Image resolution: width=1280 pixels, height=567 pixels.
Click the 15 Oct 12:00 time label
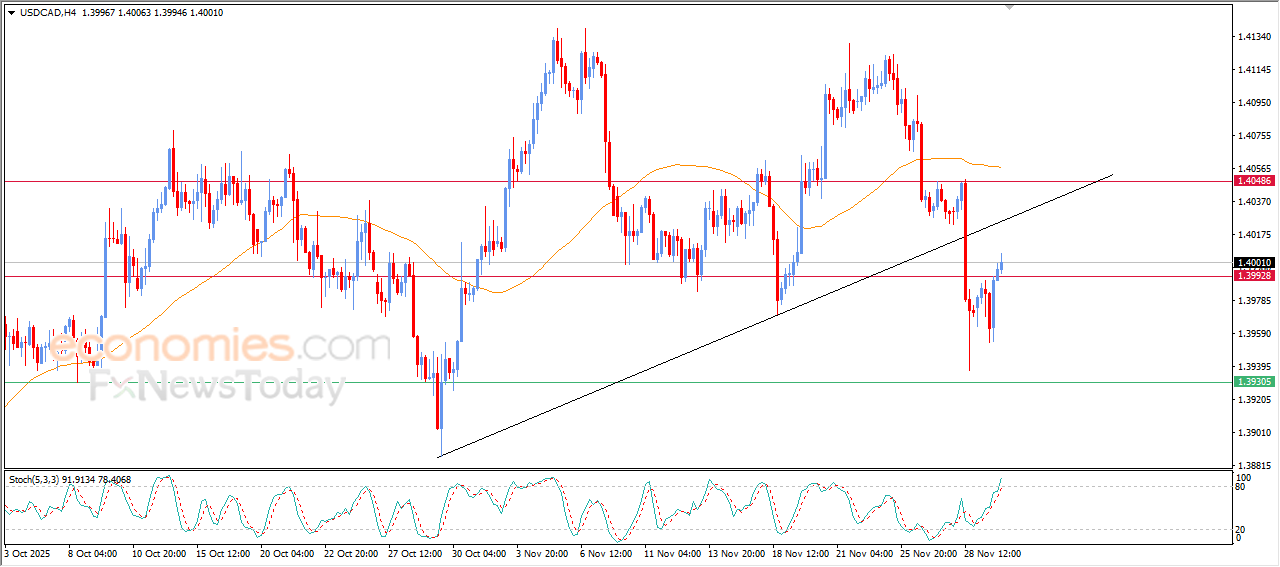click(221, 553)
